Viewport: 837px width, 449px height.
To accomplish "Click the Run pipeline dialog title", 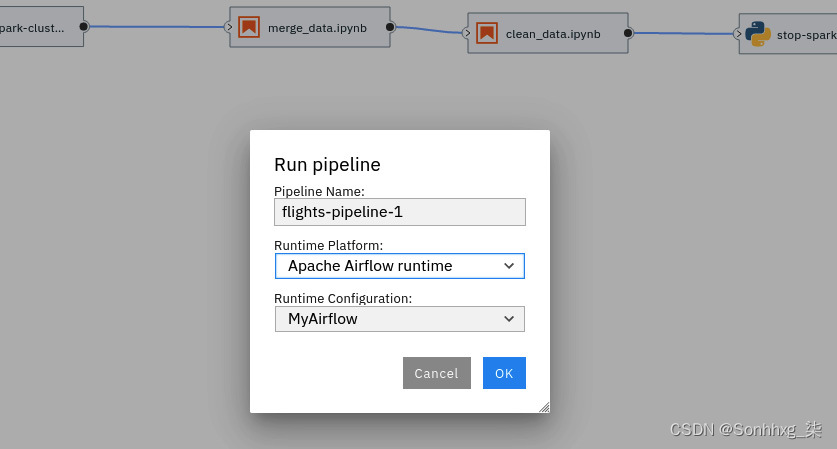I will [x=327, y=164].
